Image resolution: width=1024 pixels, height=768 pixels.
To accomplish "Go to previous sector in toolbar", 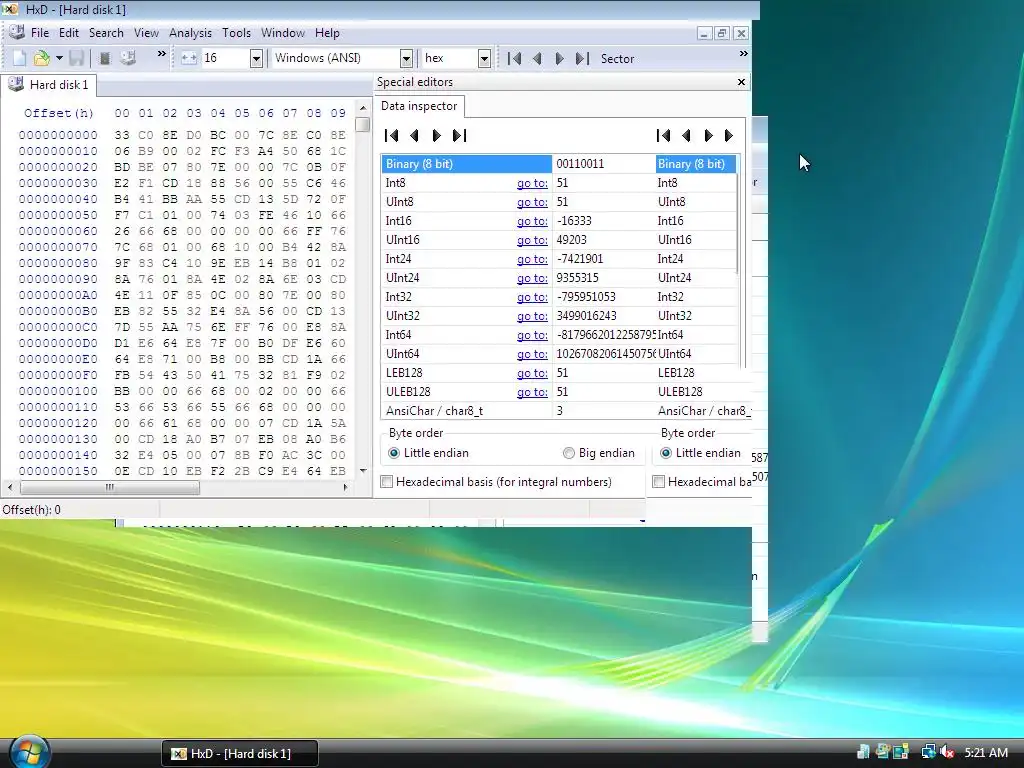I will 537,58.
